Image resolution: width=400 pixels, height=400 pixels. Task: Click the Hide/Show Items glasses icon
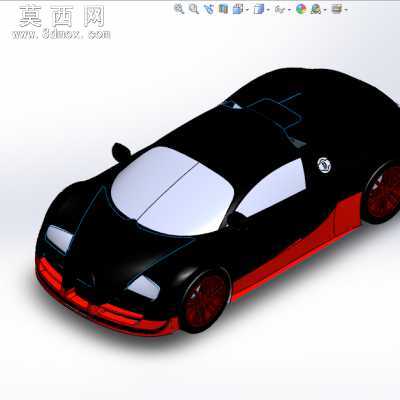[279, 9]
